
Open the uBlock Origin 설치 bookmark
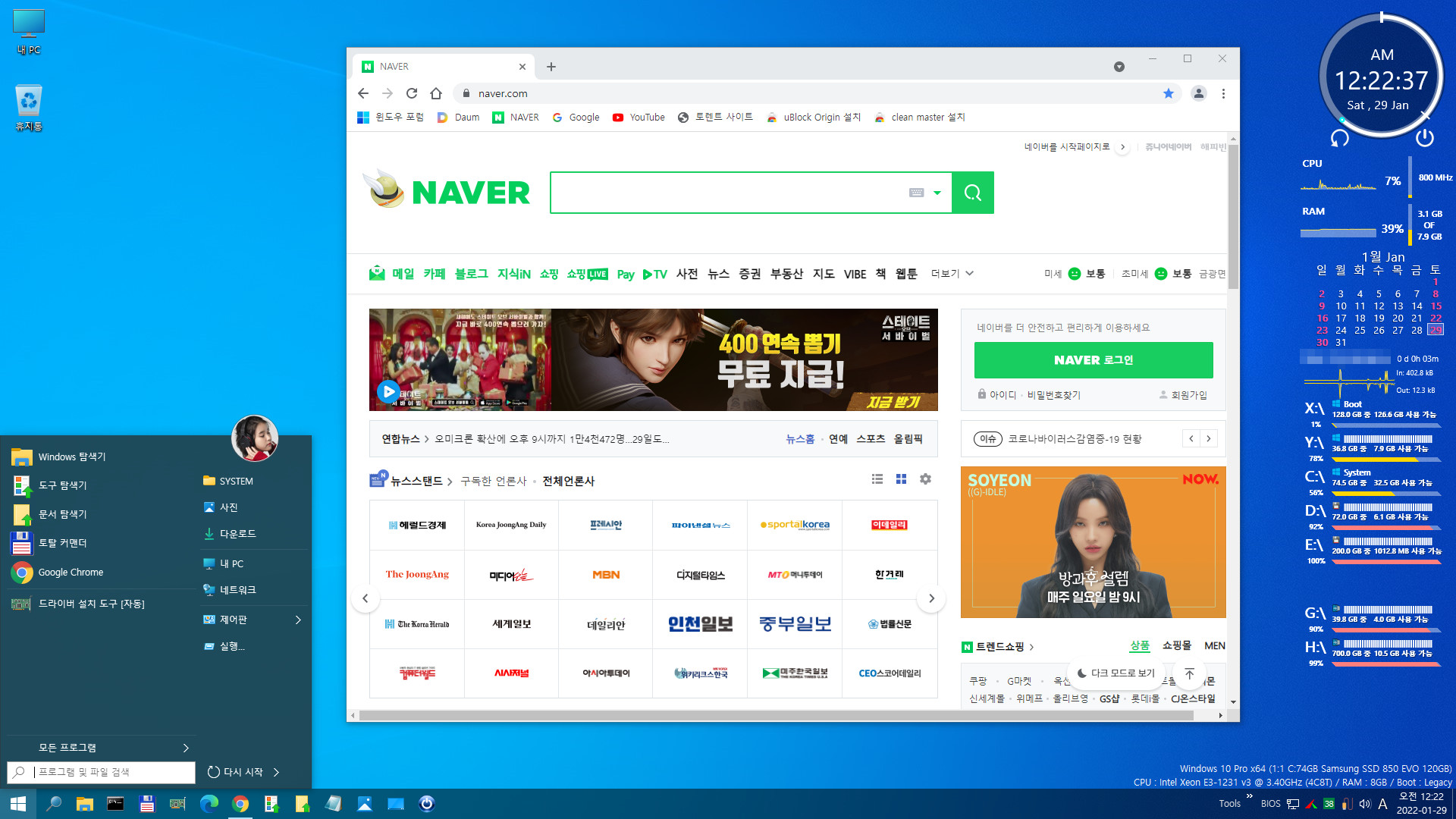[x=814, y=118]
